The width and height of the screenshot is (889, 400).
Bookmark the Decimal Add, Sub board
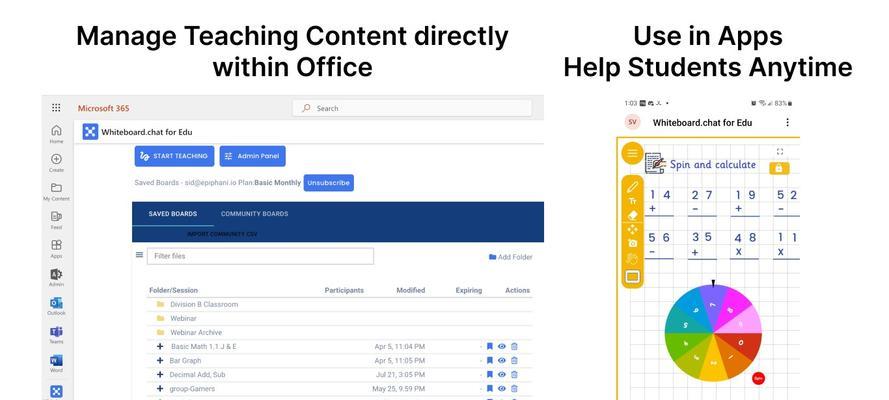489,375
